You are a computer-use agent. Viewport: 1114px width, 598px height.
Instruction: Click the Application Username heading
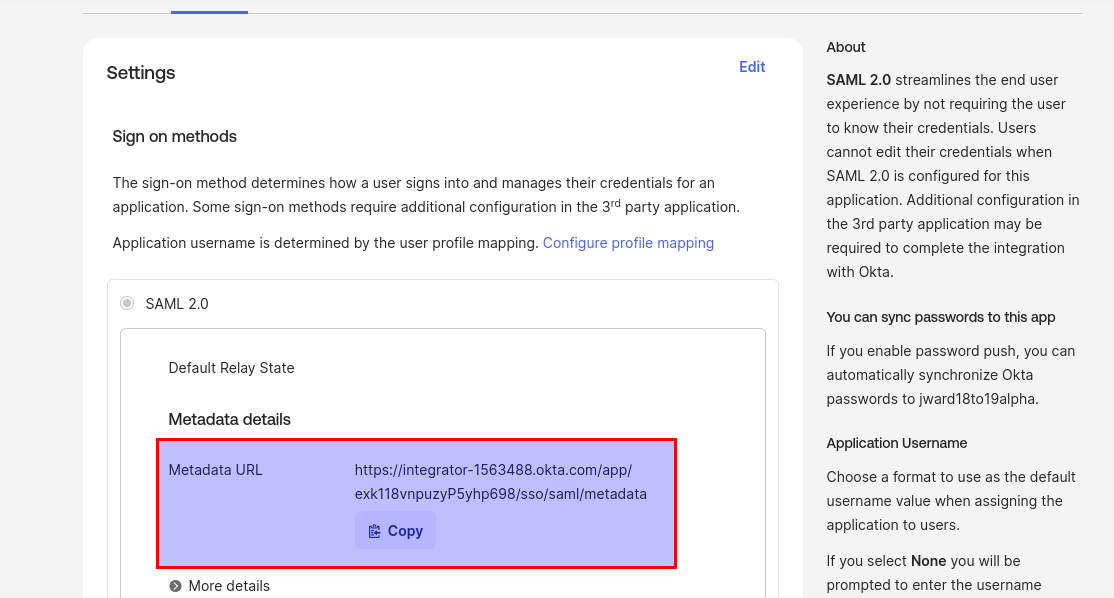pos(896,443)
